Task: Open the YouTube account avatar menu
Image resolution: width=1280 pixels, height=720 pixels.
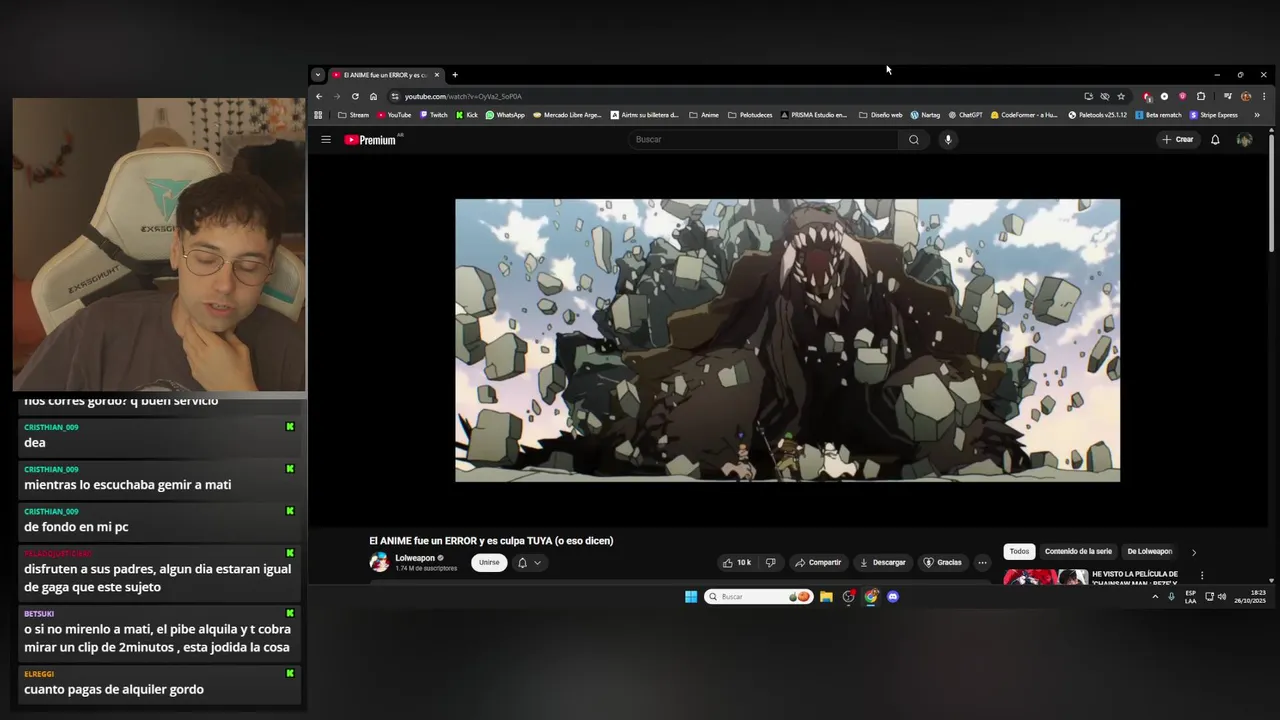Action: 1244,139
